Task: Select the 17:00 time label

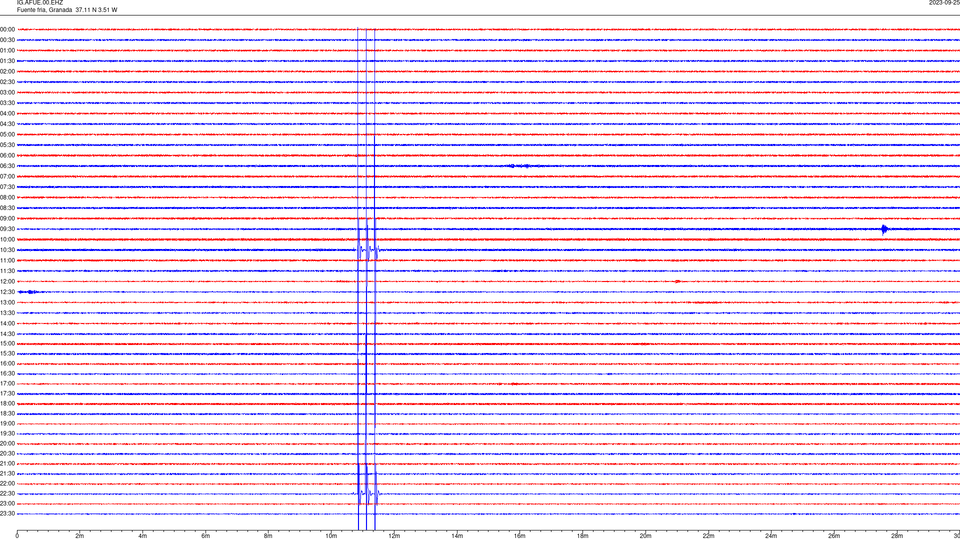Action: 7,384
